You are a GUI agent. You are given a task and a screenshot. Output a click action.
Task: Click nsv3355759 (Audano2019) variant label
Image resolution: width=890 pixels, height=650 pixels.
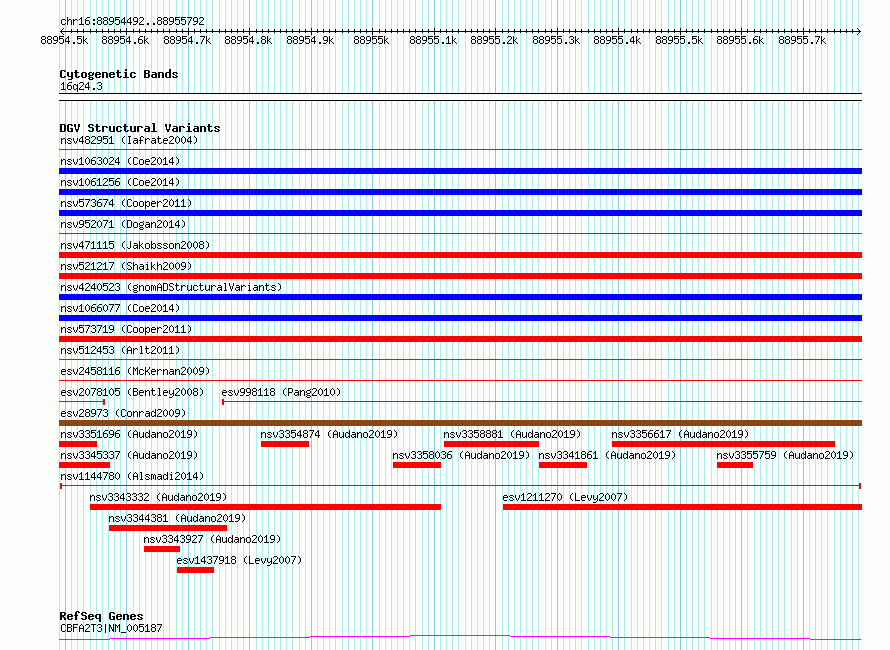click(785, 455)
